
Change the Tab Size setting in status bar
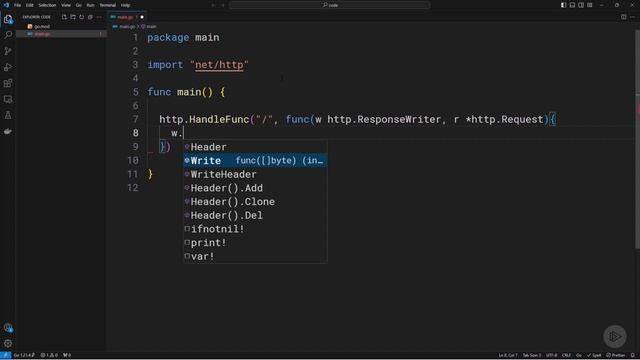pyautogui.click(x=532, y=355)
